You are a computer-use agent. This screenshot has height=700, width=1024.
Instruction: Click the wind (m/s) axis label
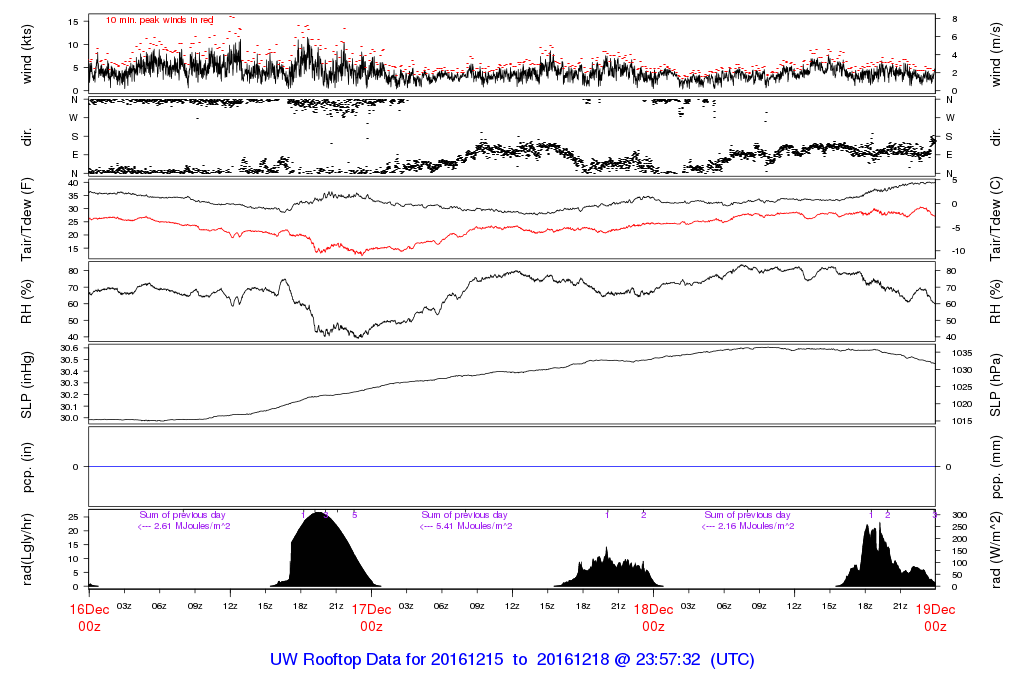point(997,52)
